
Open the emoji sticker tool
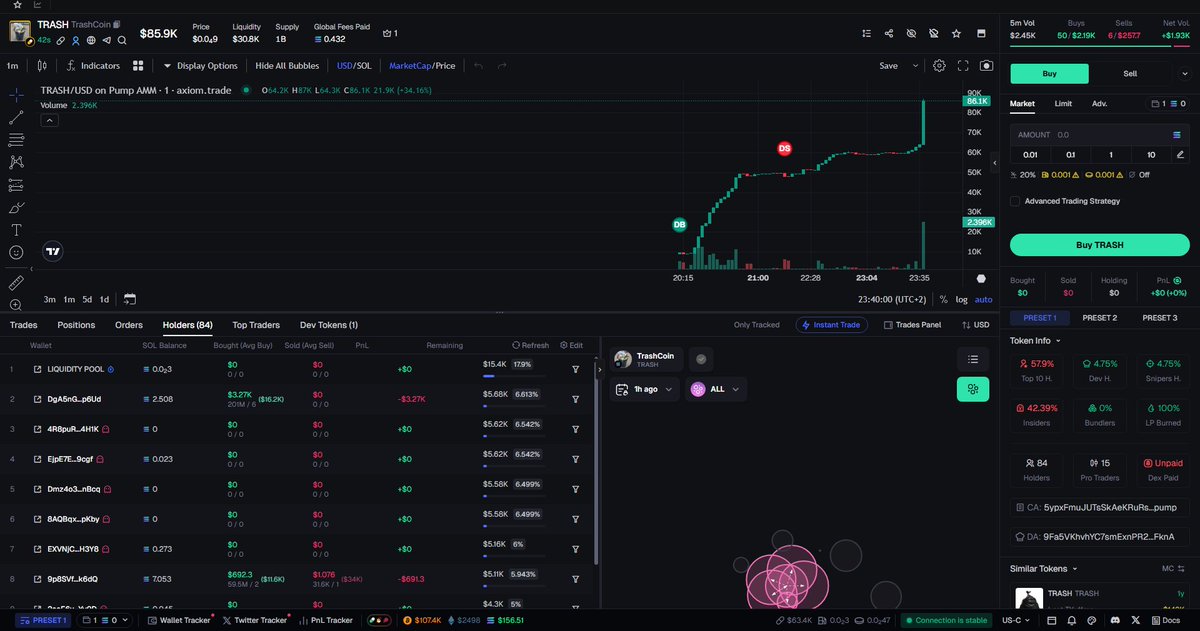coord(16,252)
